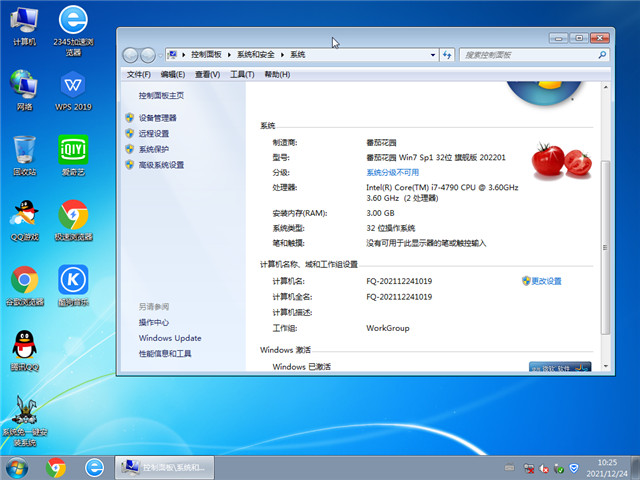Click the Windows Start orb
This screenshot has width=640, height=480.
pos(17,468)
